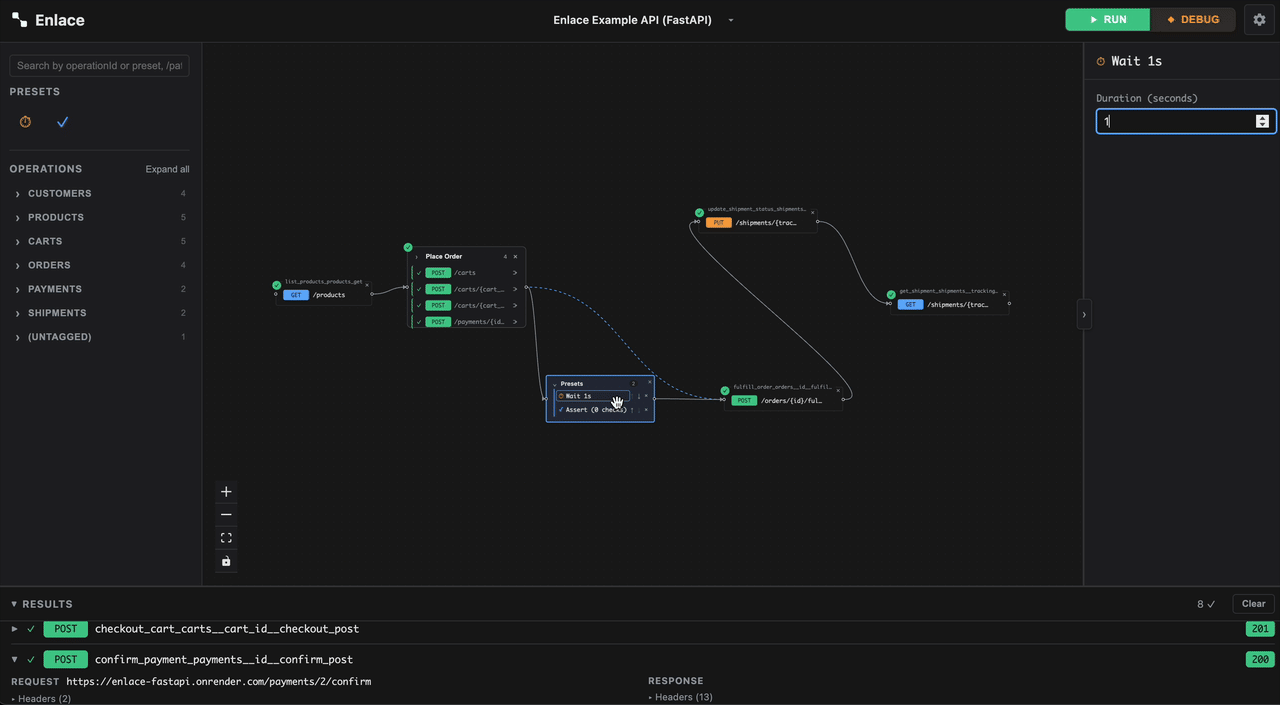The height and width of the screenshot is (705, 1280).
Task: Click the GET badge on the /products node
Action: click(x=296, y=295)
